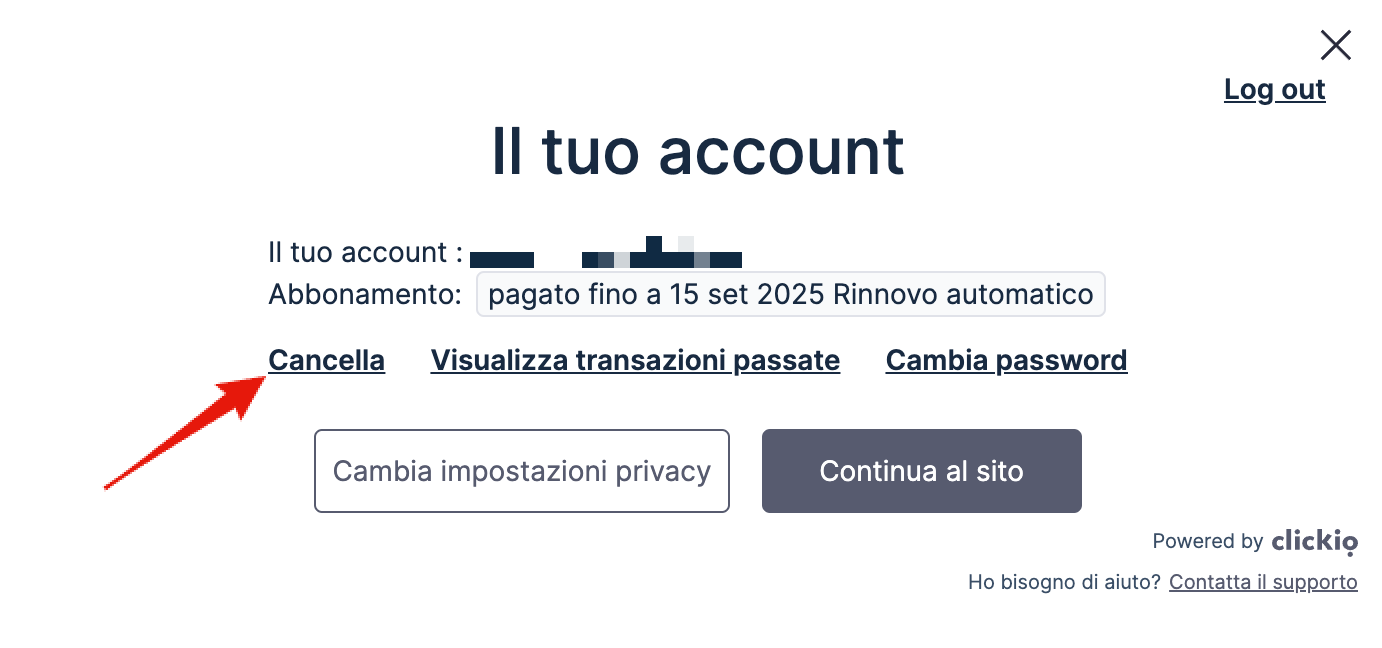This screenshot has width=1382, height=648.
Task: Open Visualizza transazioni passate
Action: click(x=635, y=360)
